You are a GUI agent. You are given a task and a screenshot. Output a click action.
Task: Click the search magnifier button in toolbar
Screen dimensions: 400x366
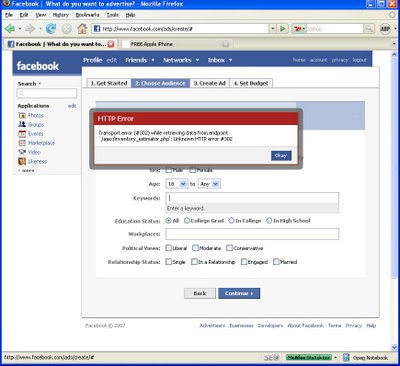(x=369, y=29)
